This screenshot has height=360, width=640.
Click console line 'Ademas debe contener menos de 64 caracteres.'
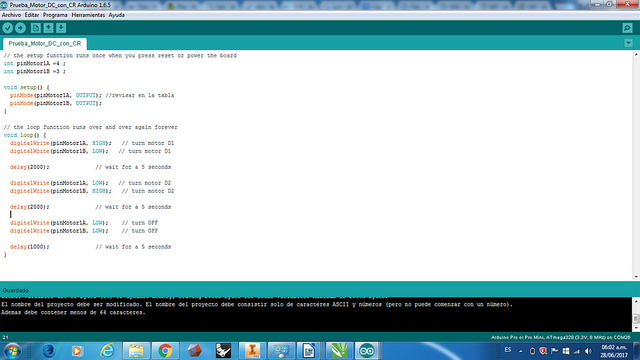[x=73, y=313]
